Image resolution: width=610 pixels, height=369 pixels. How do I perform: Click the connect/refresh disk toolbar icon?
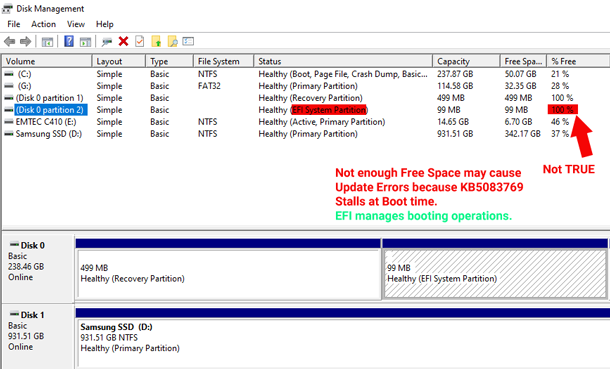[107, 42]
